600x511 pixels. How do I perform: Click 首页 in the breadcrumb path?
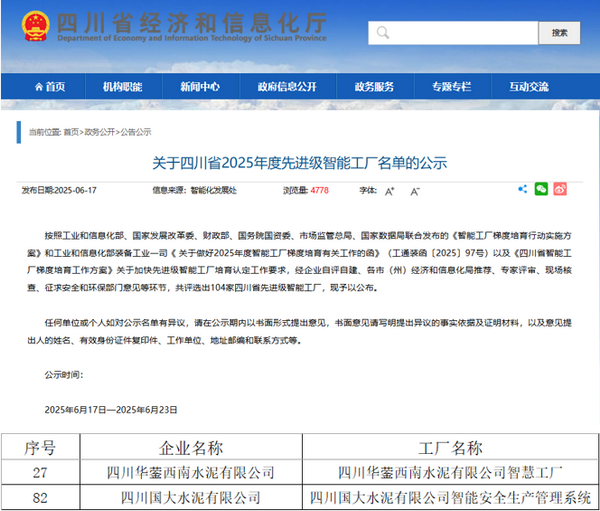[x=70, y=132]
